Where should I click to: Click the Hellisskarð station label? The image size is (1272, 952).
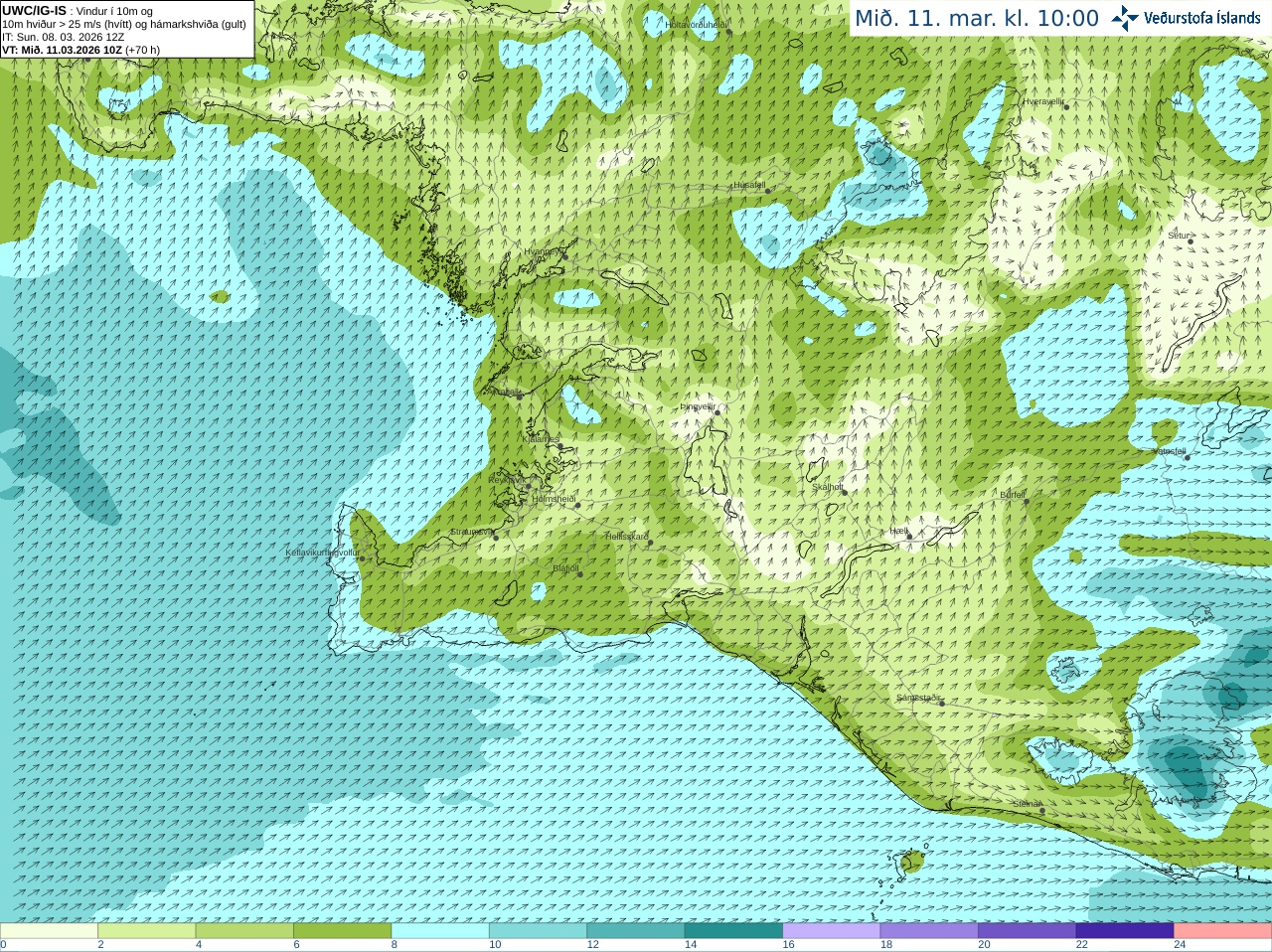tap(627, 537)
